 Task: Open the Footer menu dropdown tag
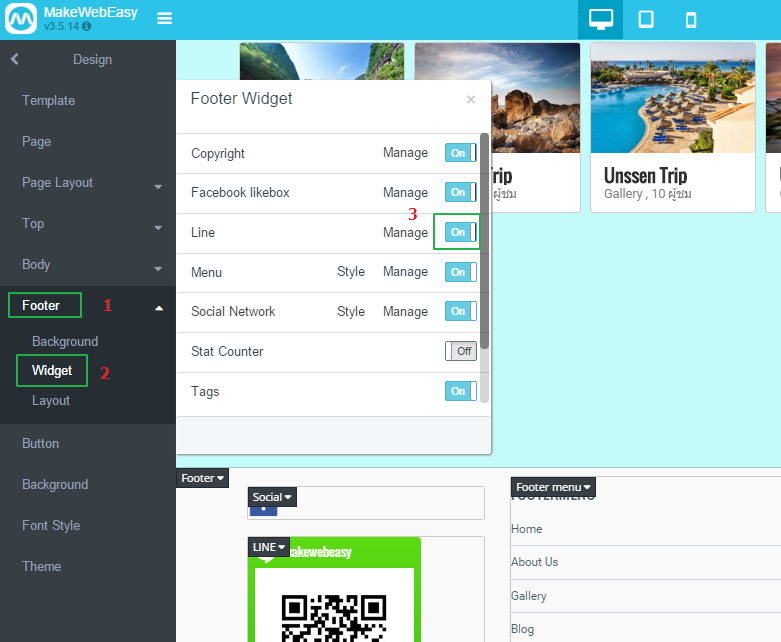(553, 487)
